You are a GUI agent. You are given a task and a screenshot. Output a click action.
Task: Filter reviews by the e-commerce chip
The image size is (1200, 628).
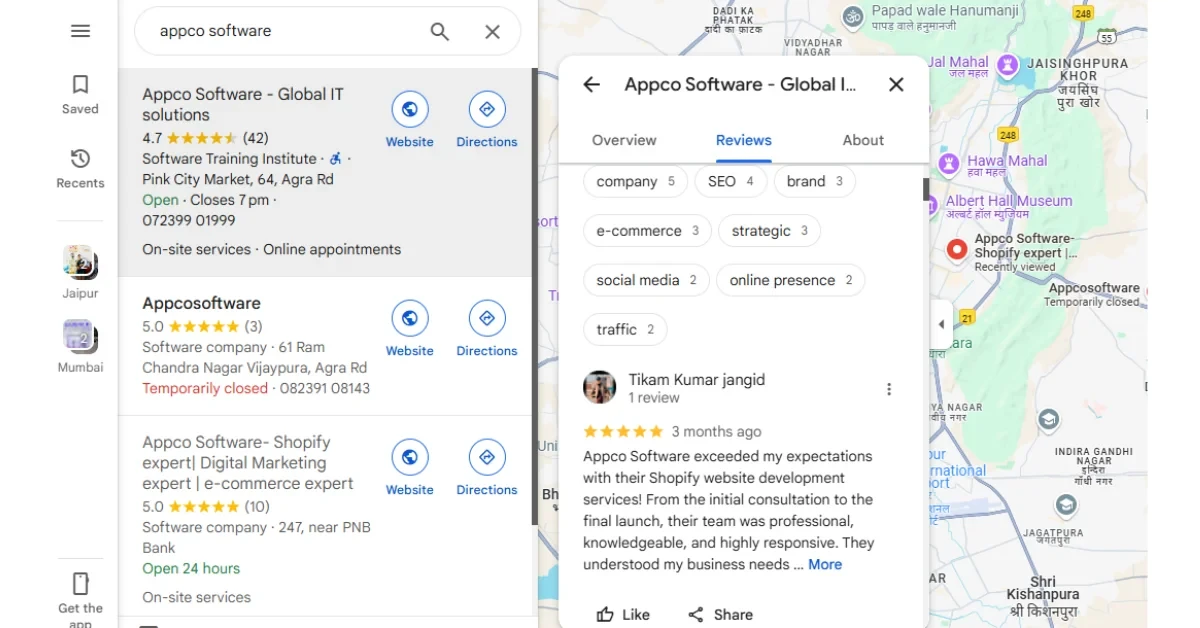647,231
